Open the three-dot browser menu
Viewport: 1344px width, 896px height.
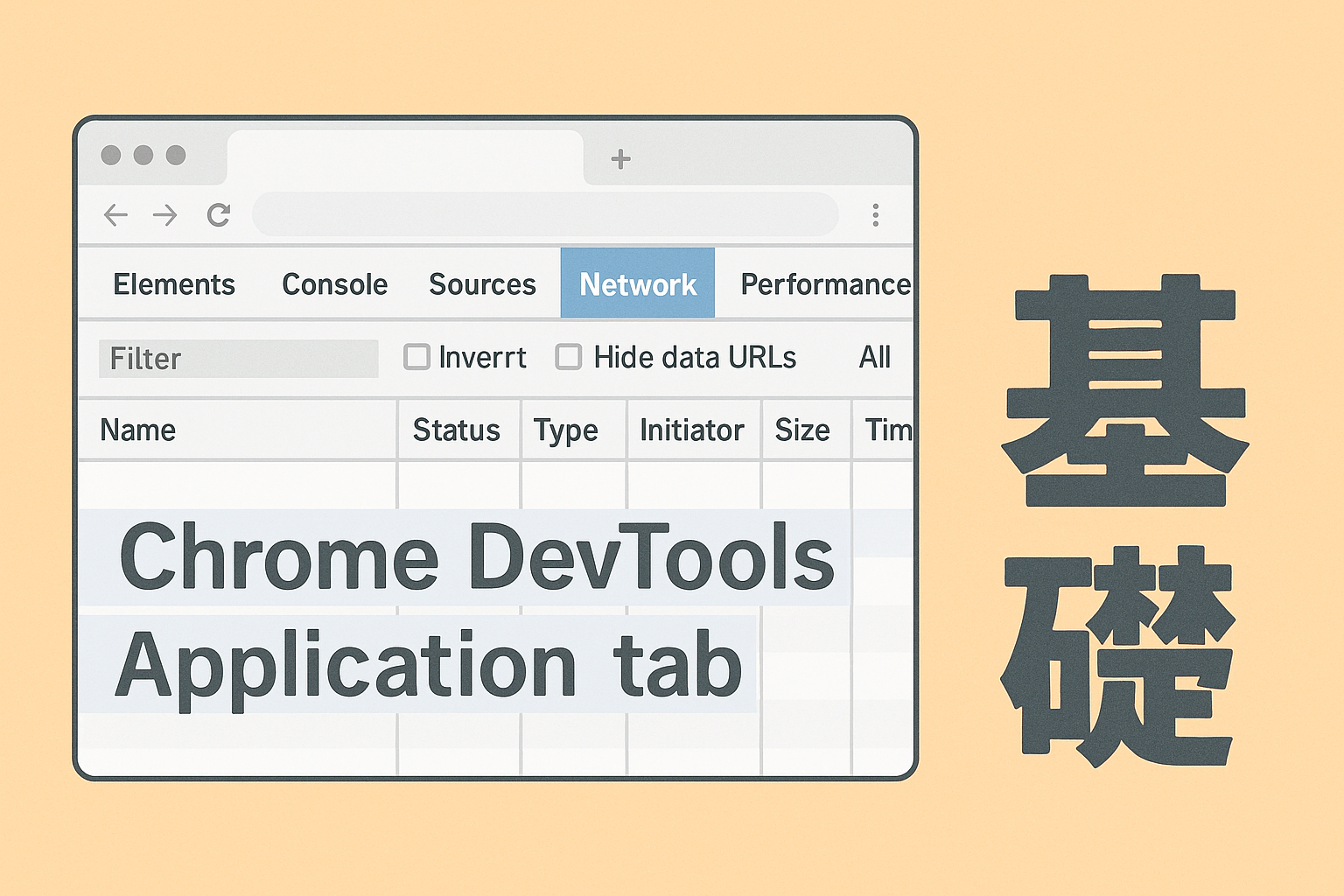point(875,215)
